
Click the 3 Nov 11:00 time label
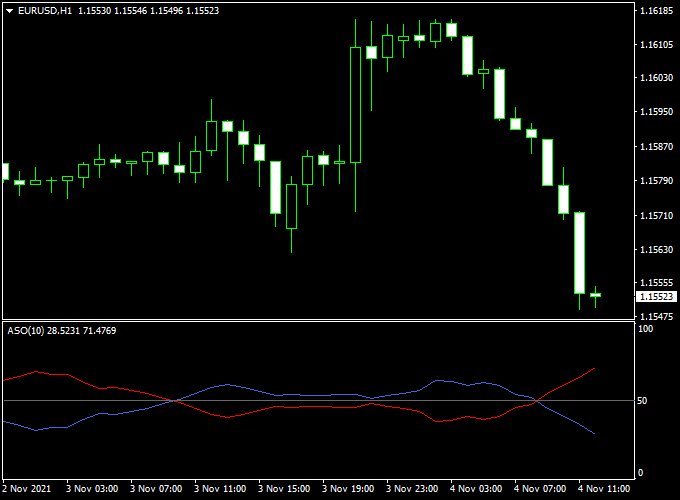coord(220,489)
